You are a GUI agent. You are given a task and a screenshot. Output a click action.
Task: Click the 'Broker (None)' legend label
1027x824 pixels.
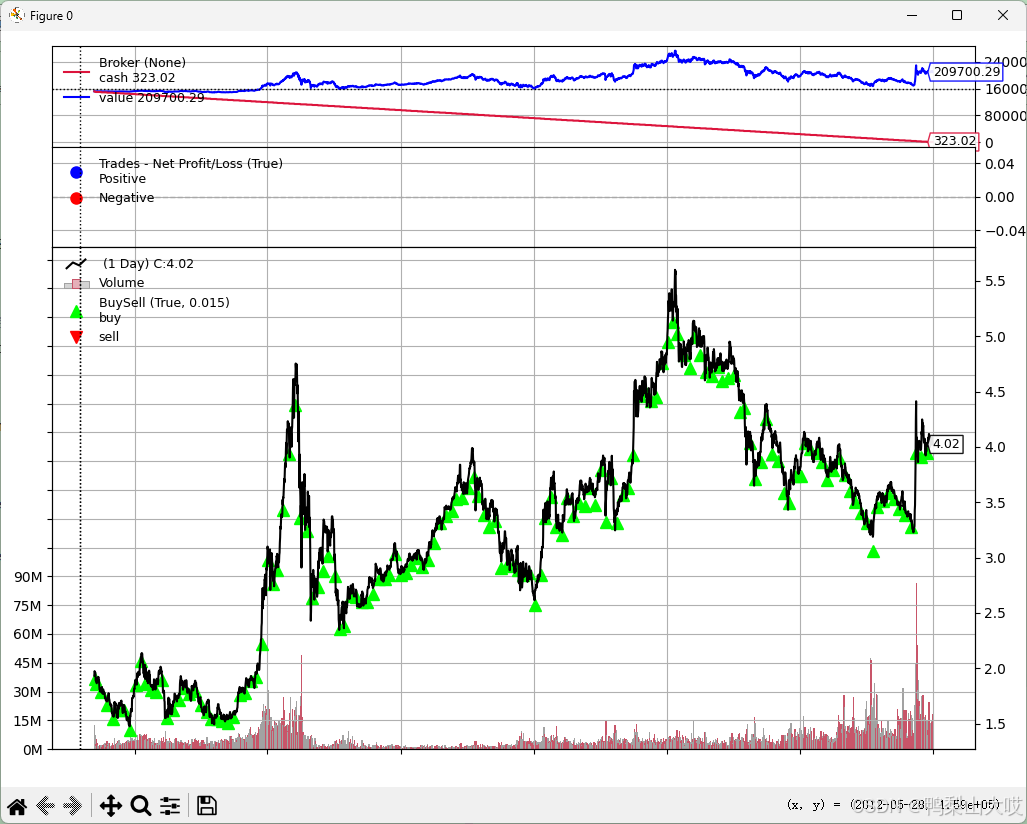tap(142, 62)
